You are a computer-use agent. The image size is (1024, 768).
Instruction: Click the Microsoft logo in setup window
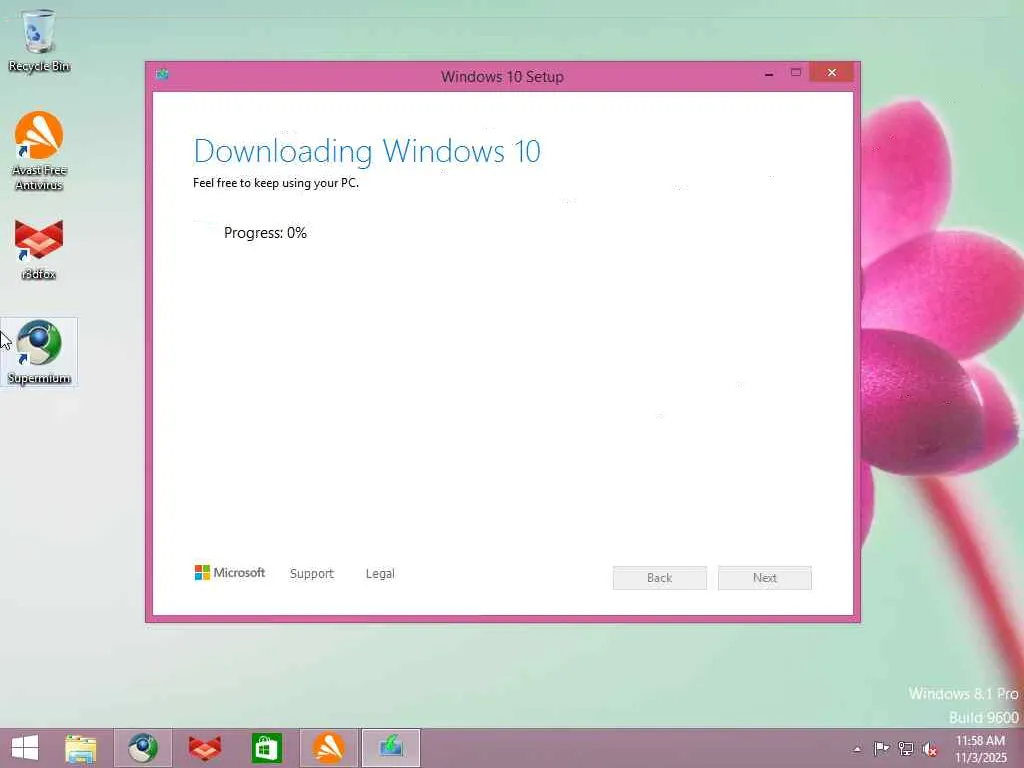[230, 573]
